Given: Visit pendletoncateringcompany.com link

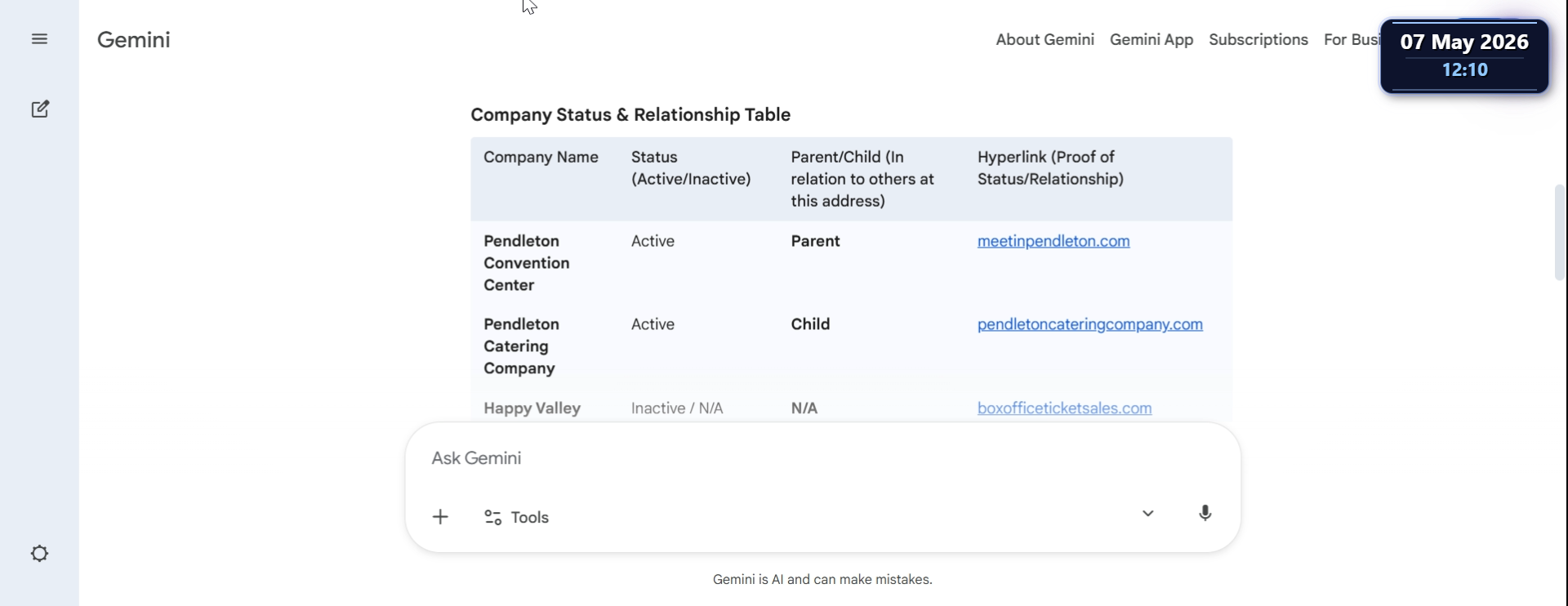Looking at the screenshot, I should point(1089,324).
